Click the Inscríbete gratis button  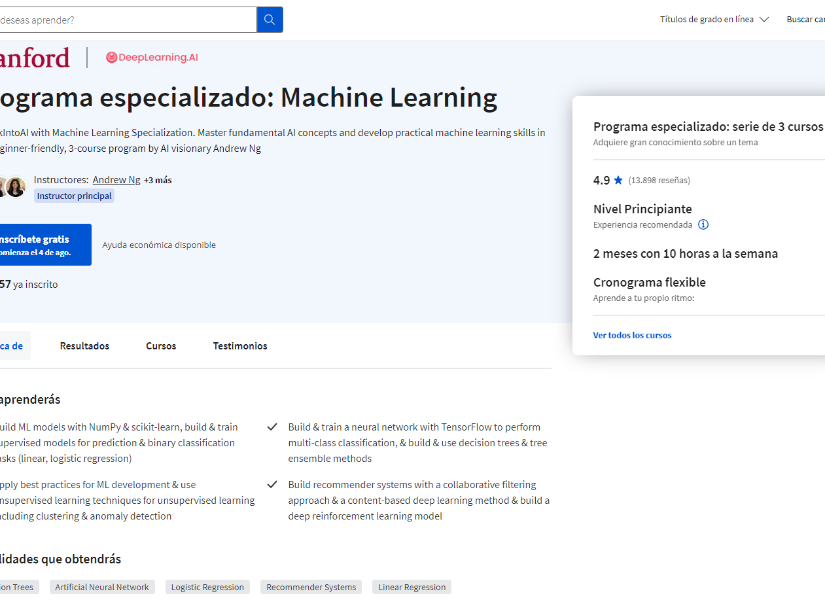pos(40,245)
